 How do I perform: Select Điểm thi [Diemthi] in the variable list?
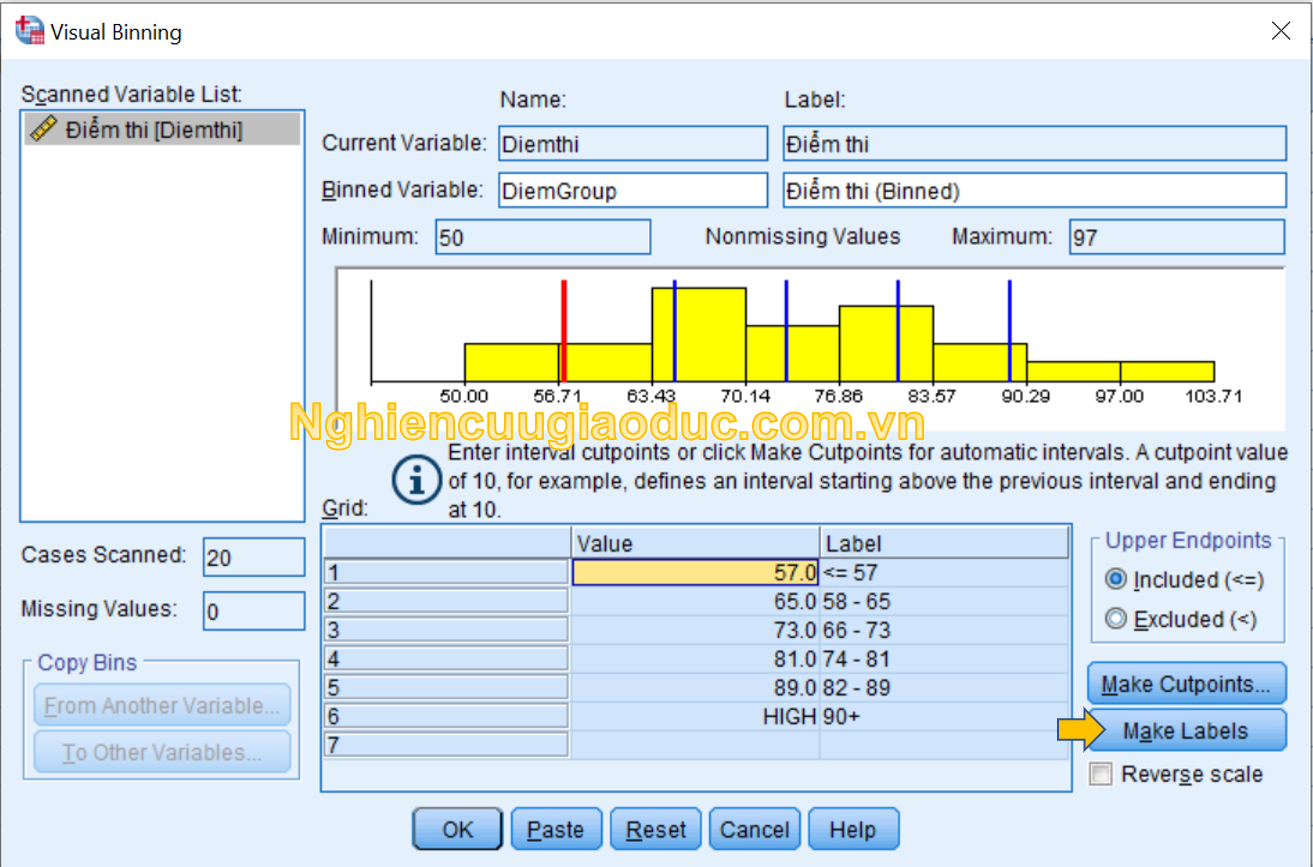154,130
